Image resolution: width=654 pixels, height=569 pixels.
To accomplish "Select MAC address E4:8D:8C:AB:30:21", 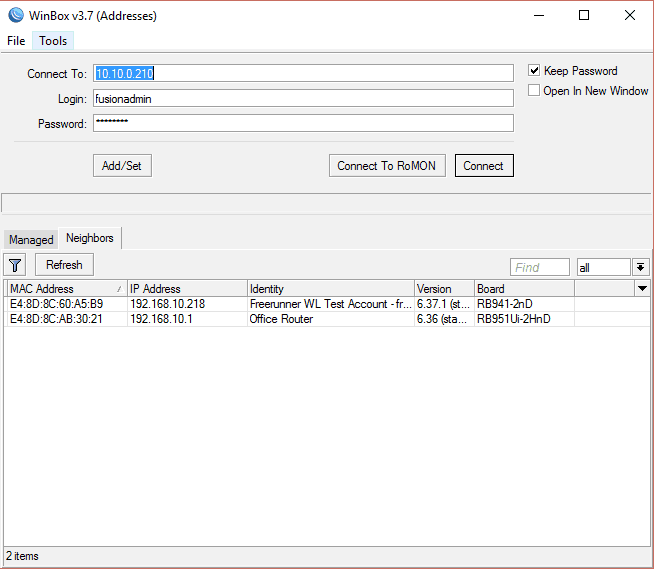I will (x=56, y=319).
